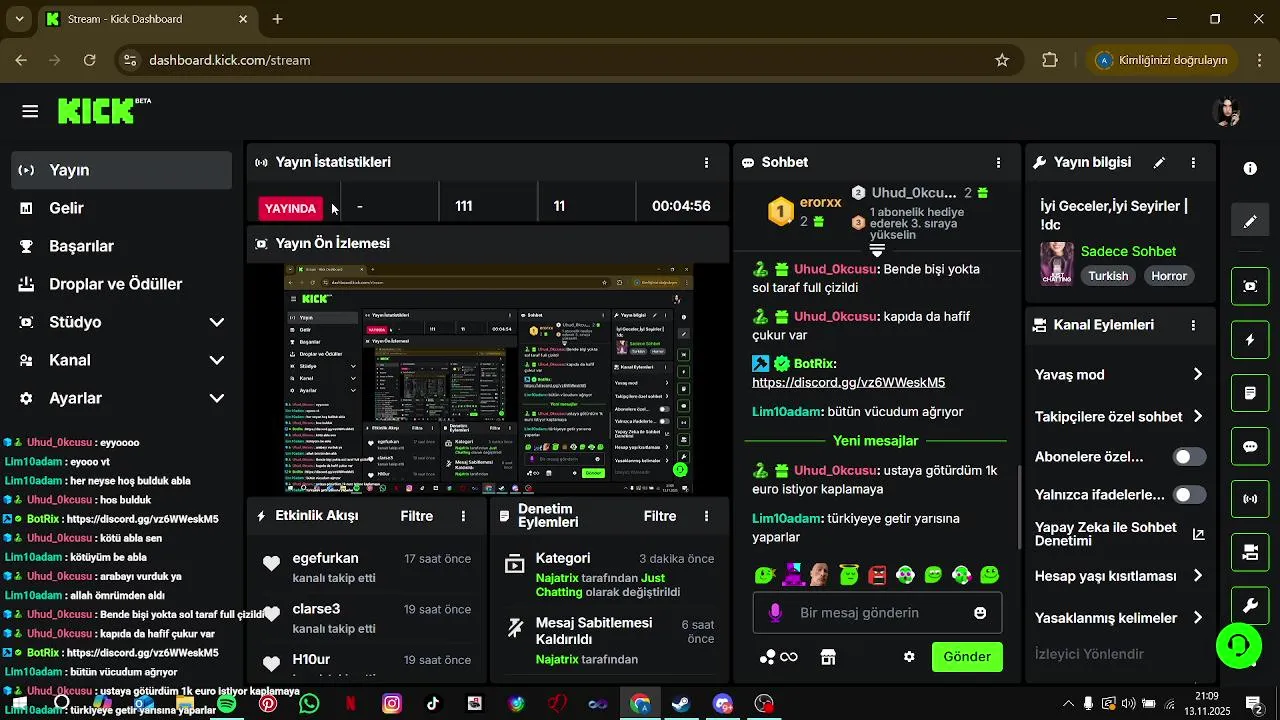Open Yayın bilgisi three-dot menu
This screenshot has width=1280, height=720.
pos(1193,162)
